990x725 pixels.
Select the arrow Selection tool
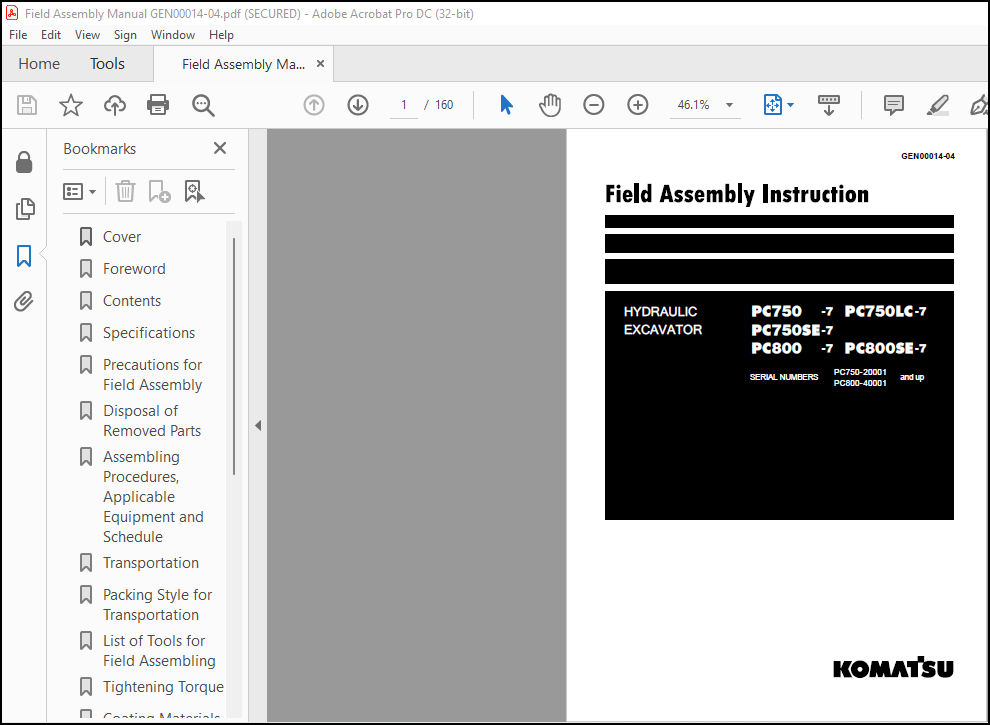pyautogui.click(x=506, y=105)
